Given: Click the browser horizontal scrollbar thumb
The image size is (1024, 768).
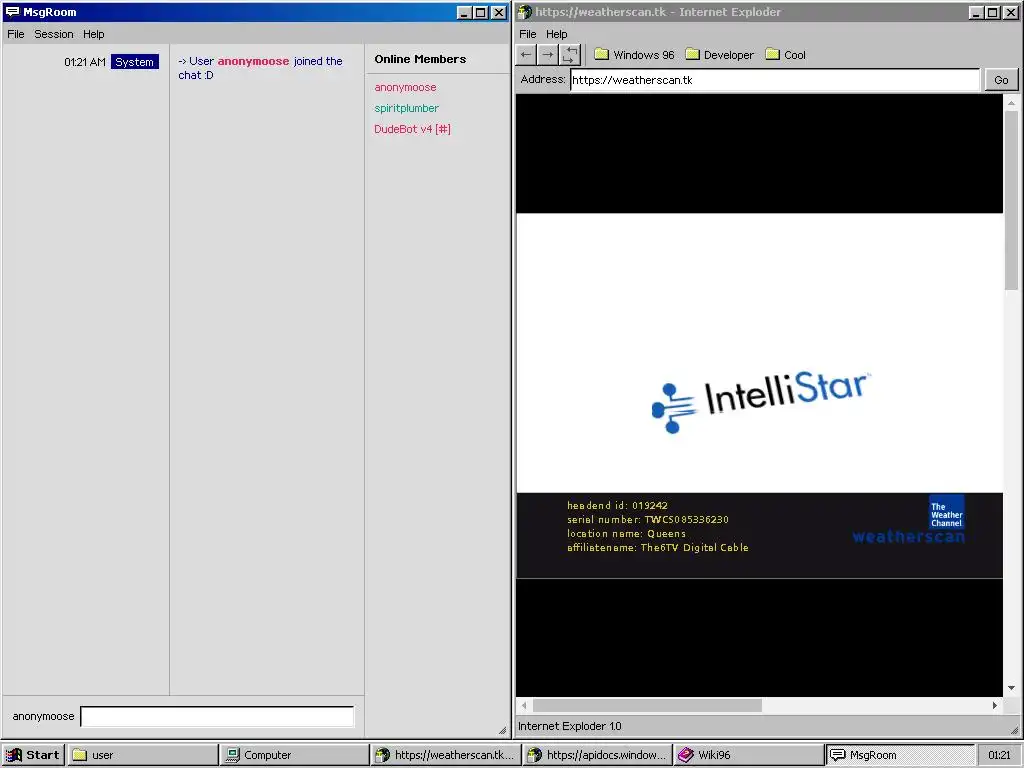Looking at the screenshot, I should click(647, 705).
